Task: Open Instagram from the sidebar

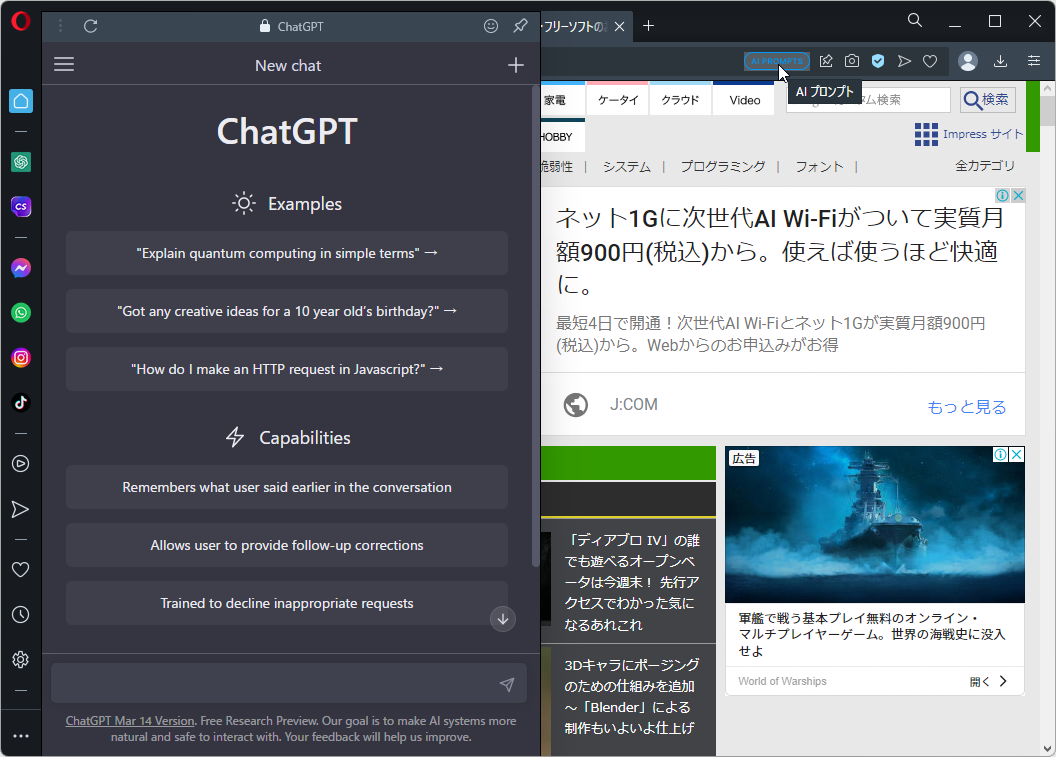Action: coord(21,357)
